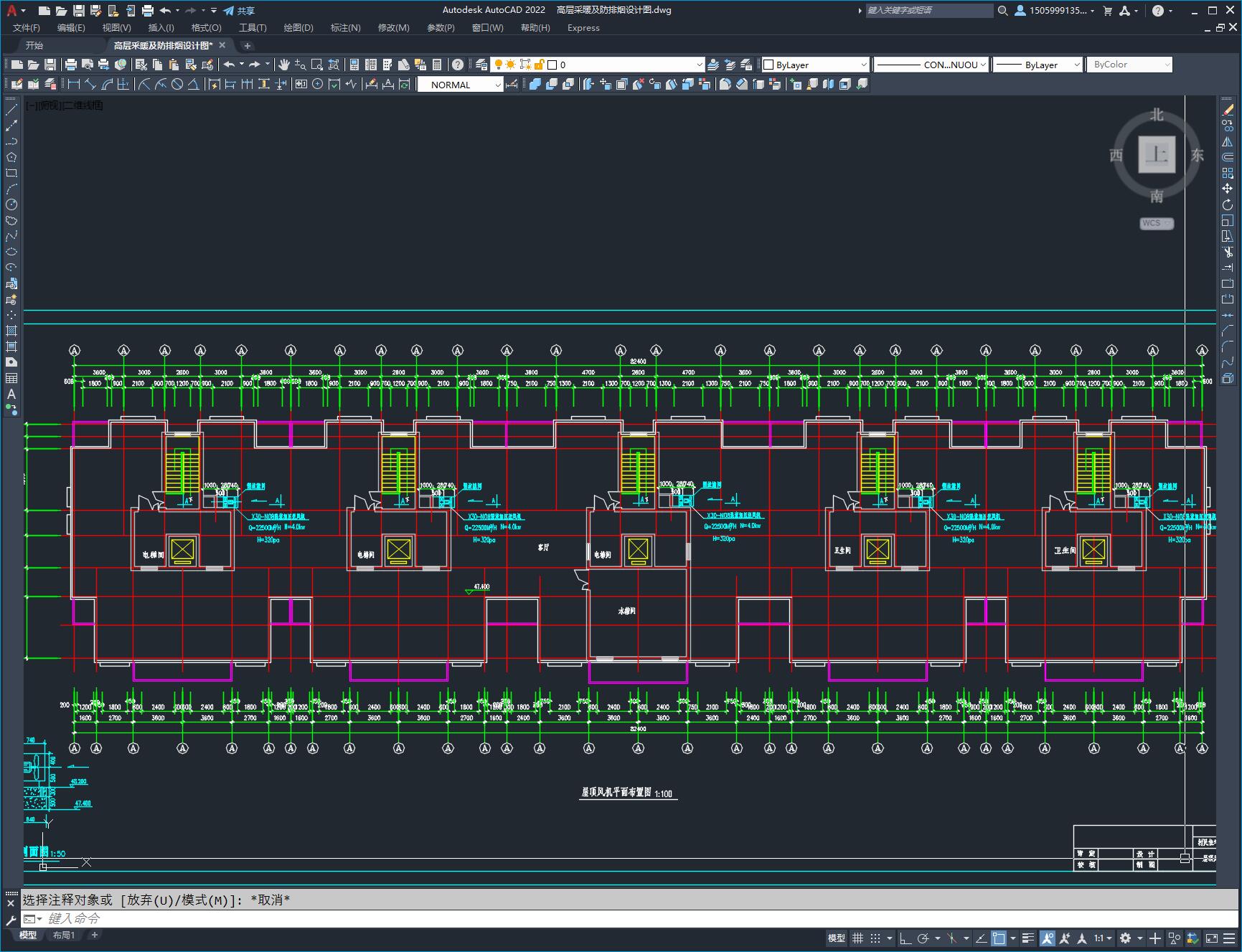Viewport: 1242px width, 952px height.
Task: Select the Erase tool in the modify toolbar
Action: click(1228, 110)
